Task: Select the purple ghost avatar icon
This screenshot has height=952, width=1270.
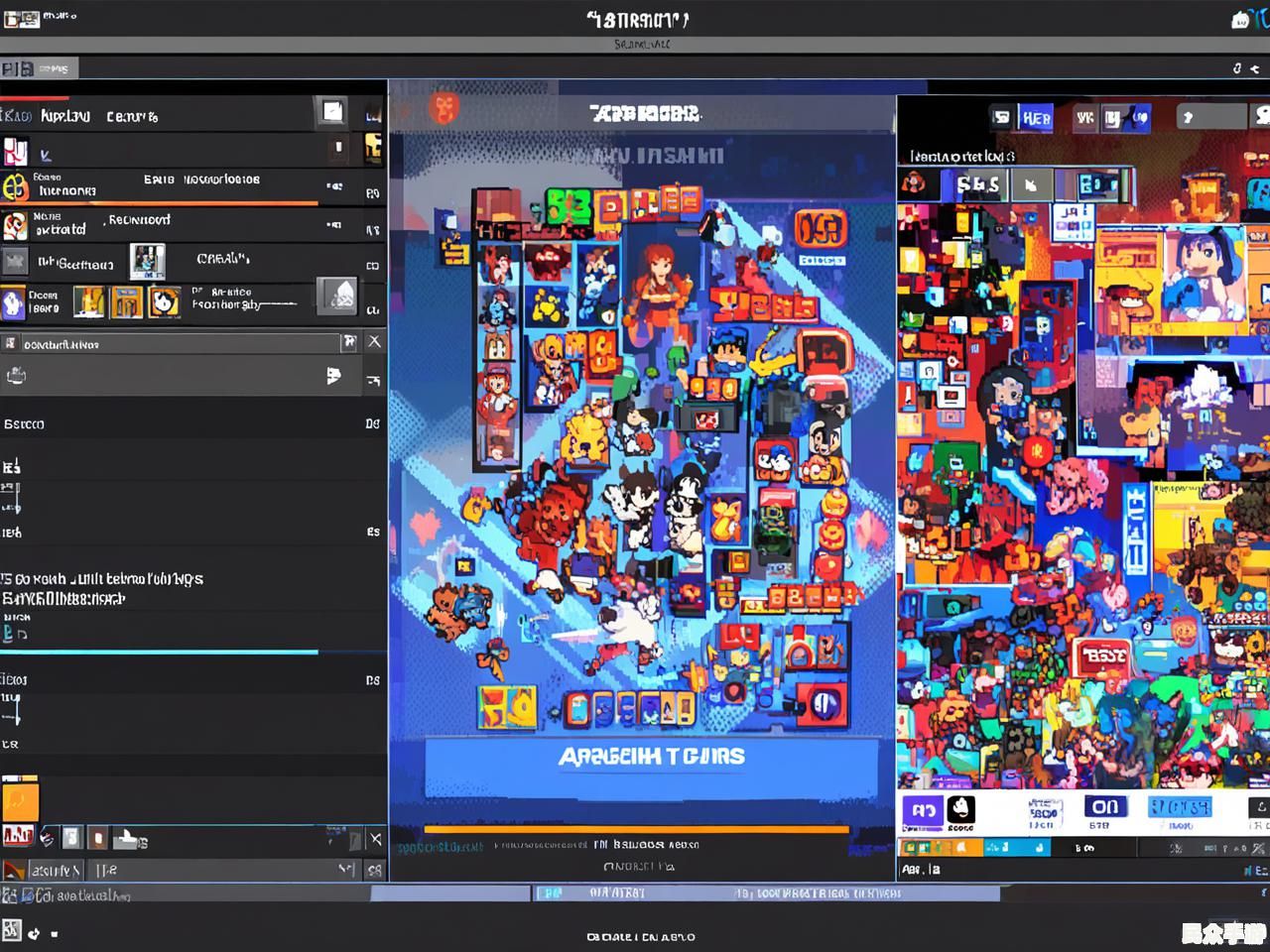Action: coord(12,302)
